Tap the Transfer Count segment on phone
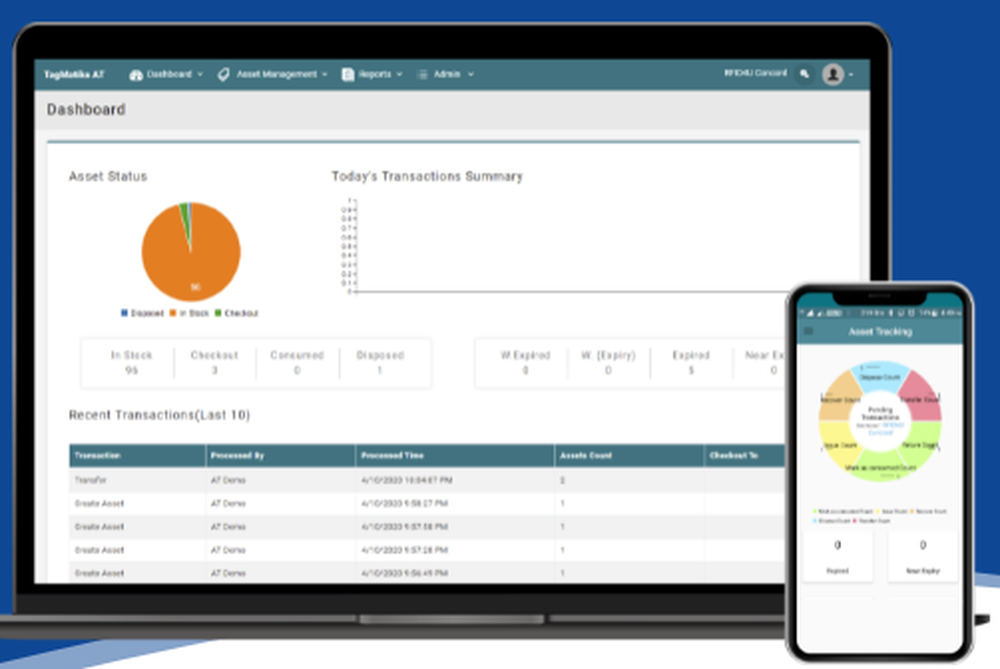1000x669 pixels. [x=920, y=398]
